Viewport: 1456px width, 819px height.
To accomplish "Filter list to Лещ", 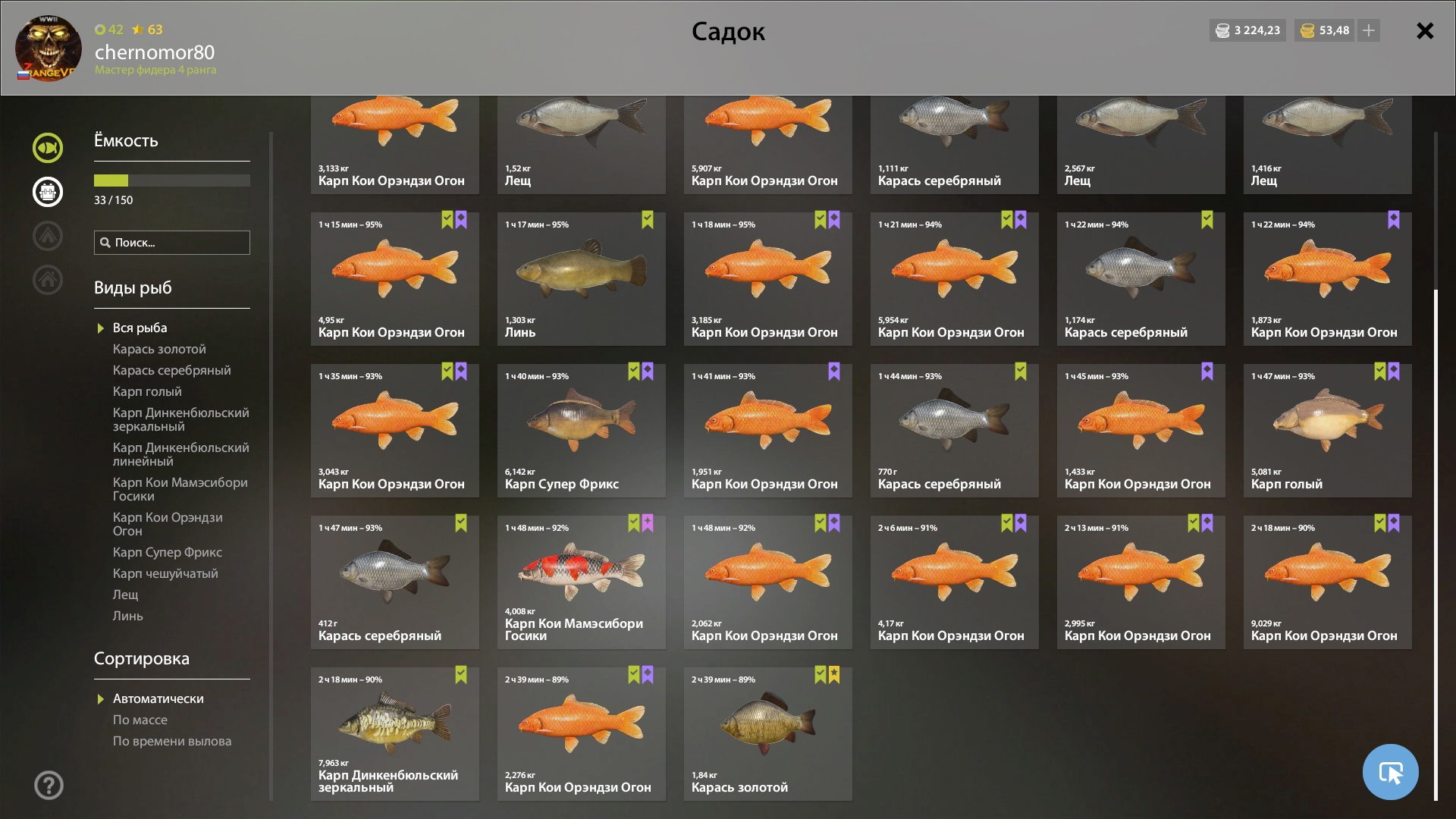I will pyautogui.click(x=126, y=595).
